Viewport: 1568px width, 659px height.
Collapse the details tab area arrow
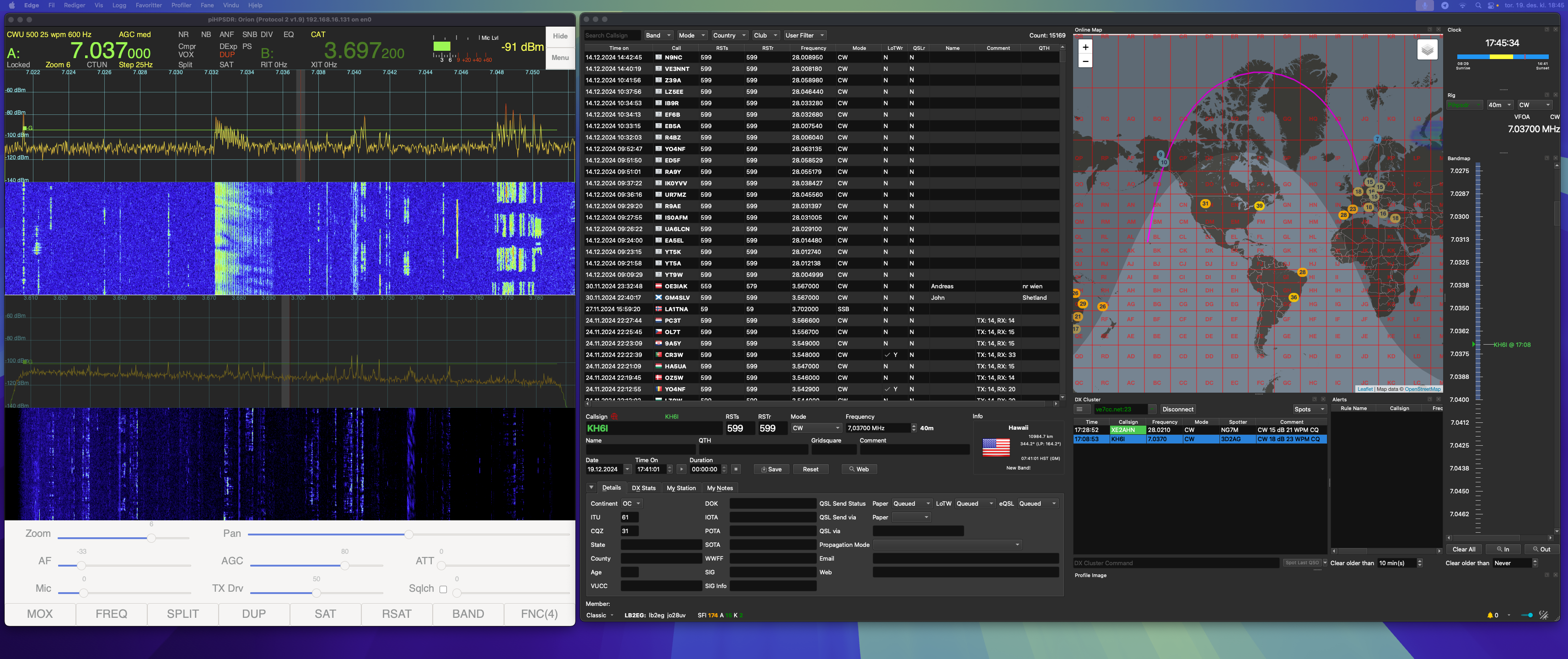(591, 488)
